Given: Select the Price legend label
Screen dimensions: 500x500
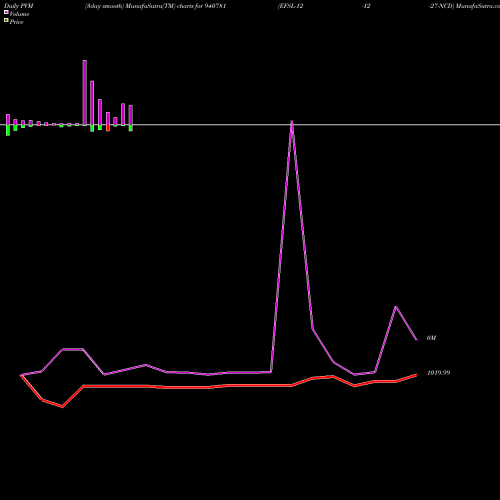Looking at the screenshot, I should [x=16, y=22].
